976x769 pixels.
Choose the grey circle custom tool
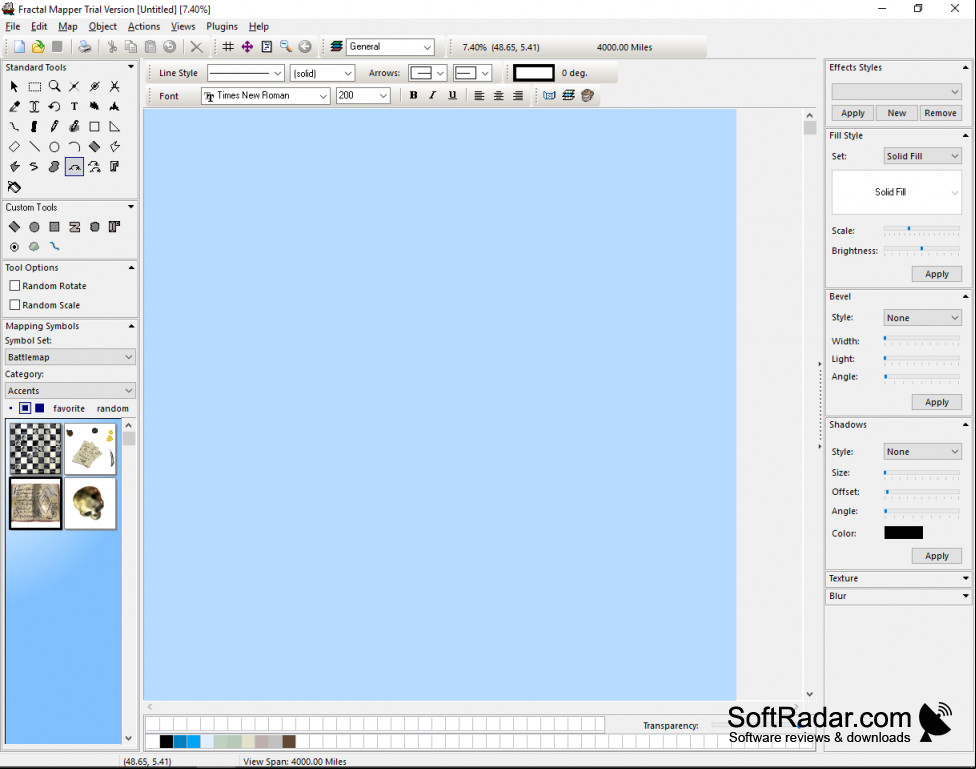34,227
